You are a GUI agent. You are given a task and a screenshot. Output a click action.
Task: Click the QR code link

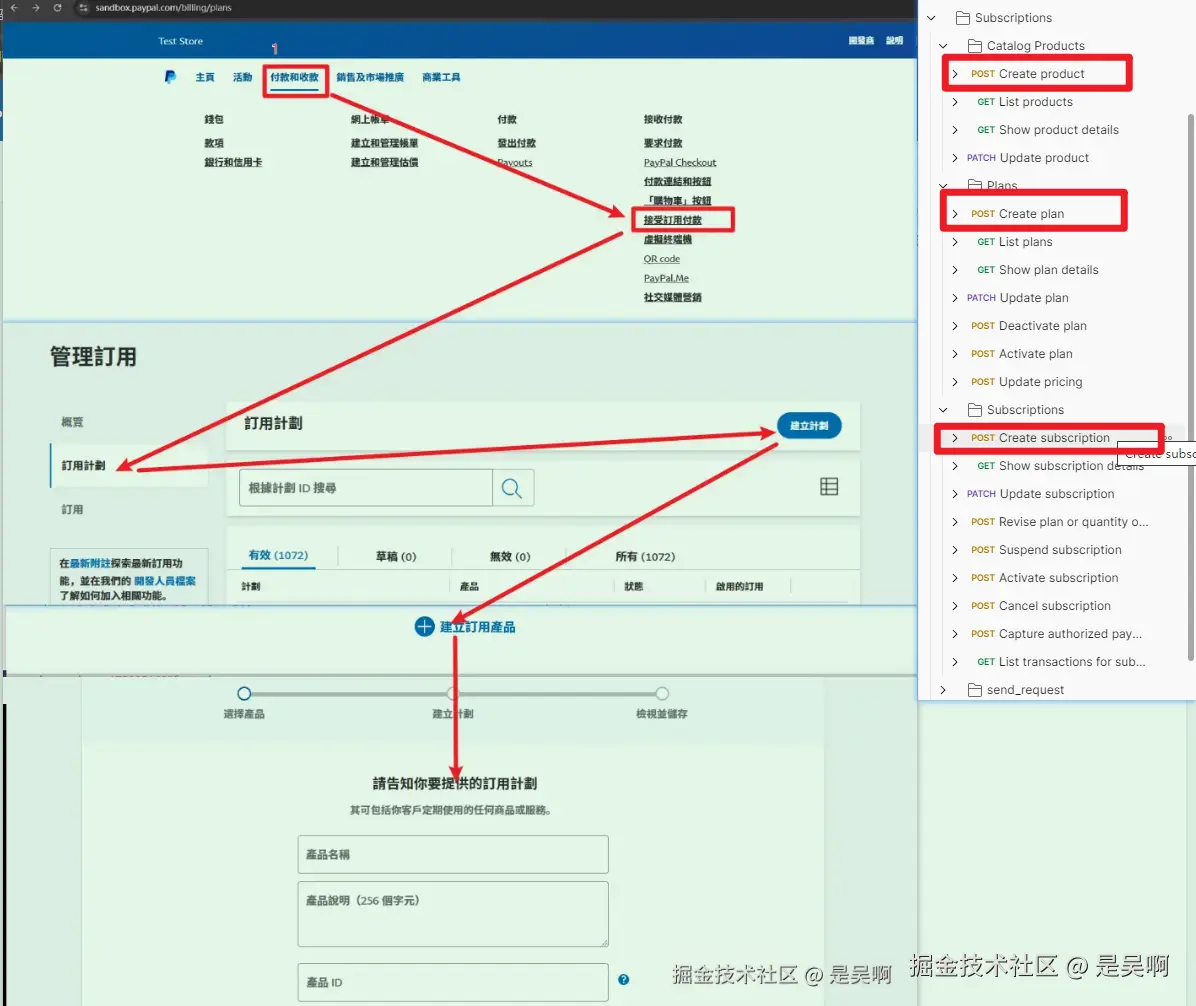click(661, 259)
